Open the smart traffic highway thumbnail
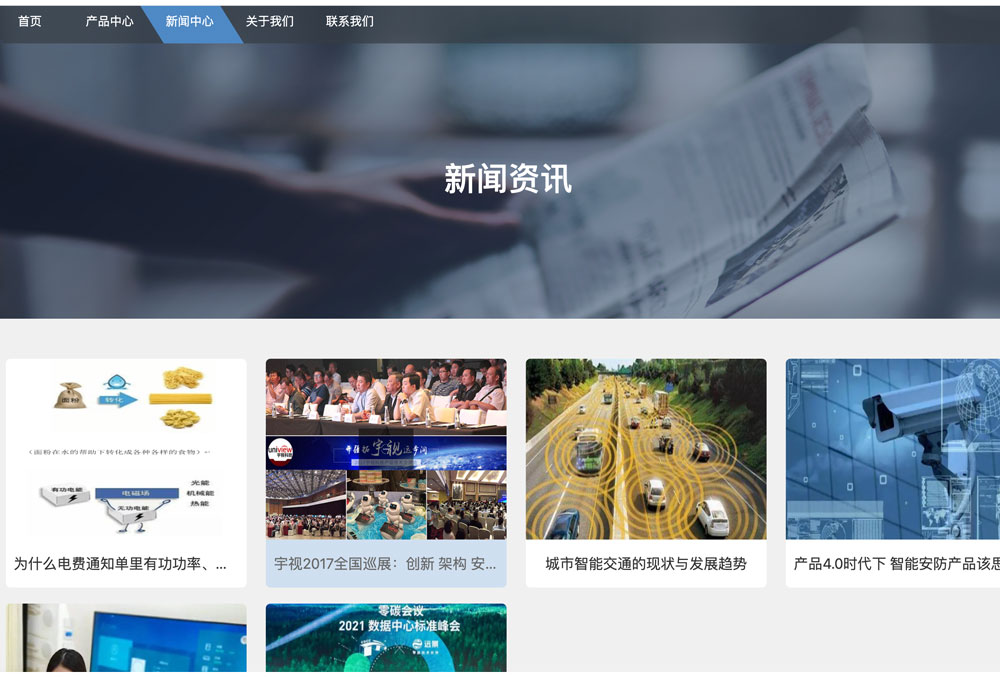The height and width of the screenshot is (677, 1000). (x=646, y=450)
